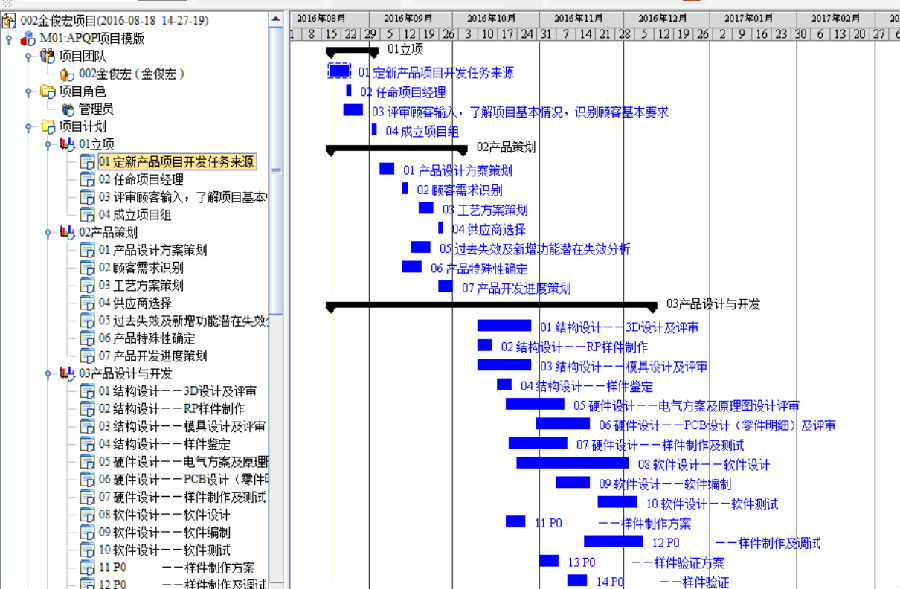The image size is (900, 589).
Task: Click task icon beside 04 结构设计——样件鉴定
Action: [87, 444]
